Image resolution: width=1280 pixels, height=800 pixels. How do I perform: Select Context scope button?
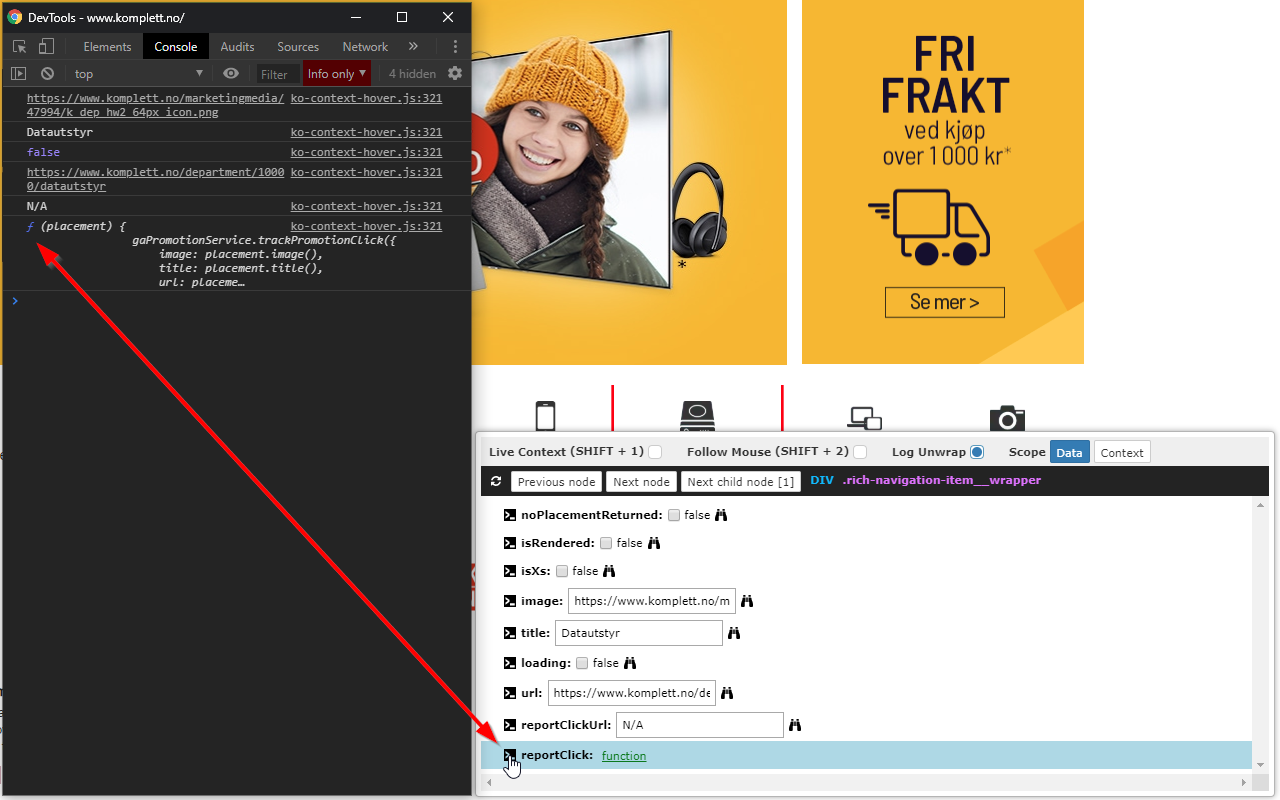click(1122, 452)
